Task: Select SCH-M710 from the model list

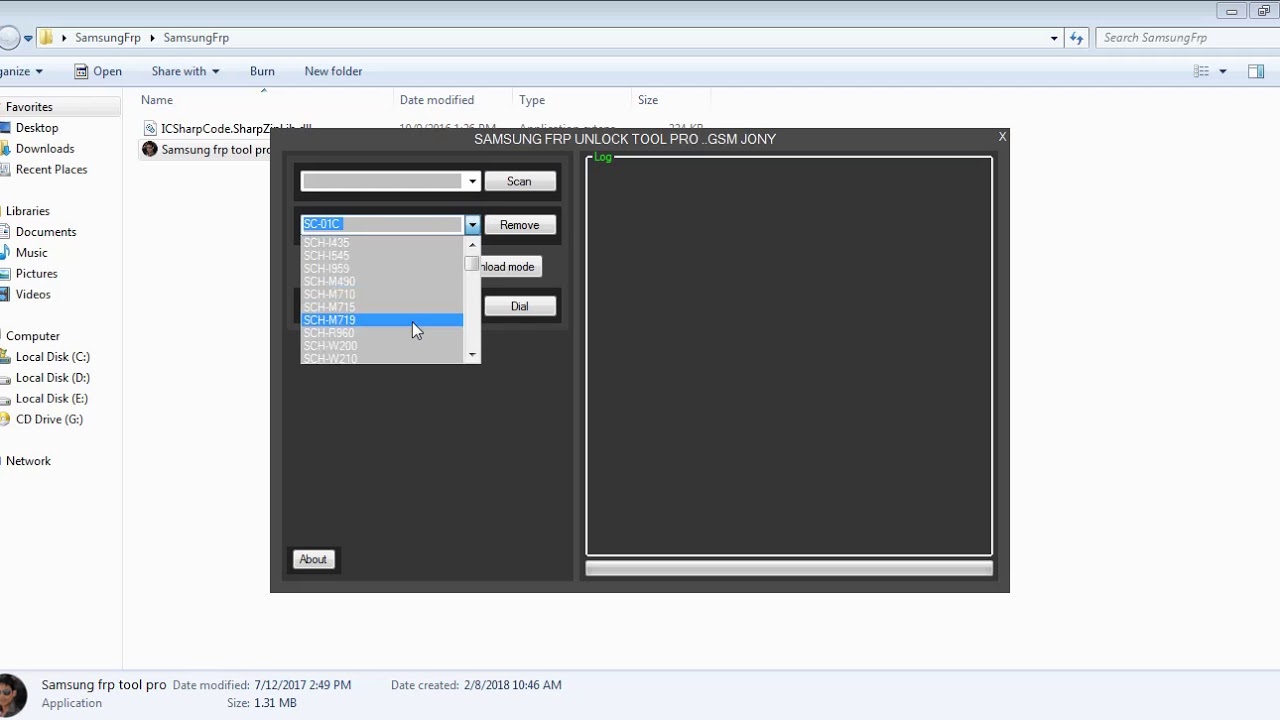Action: coord(382,295)
